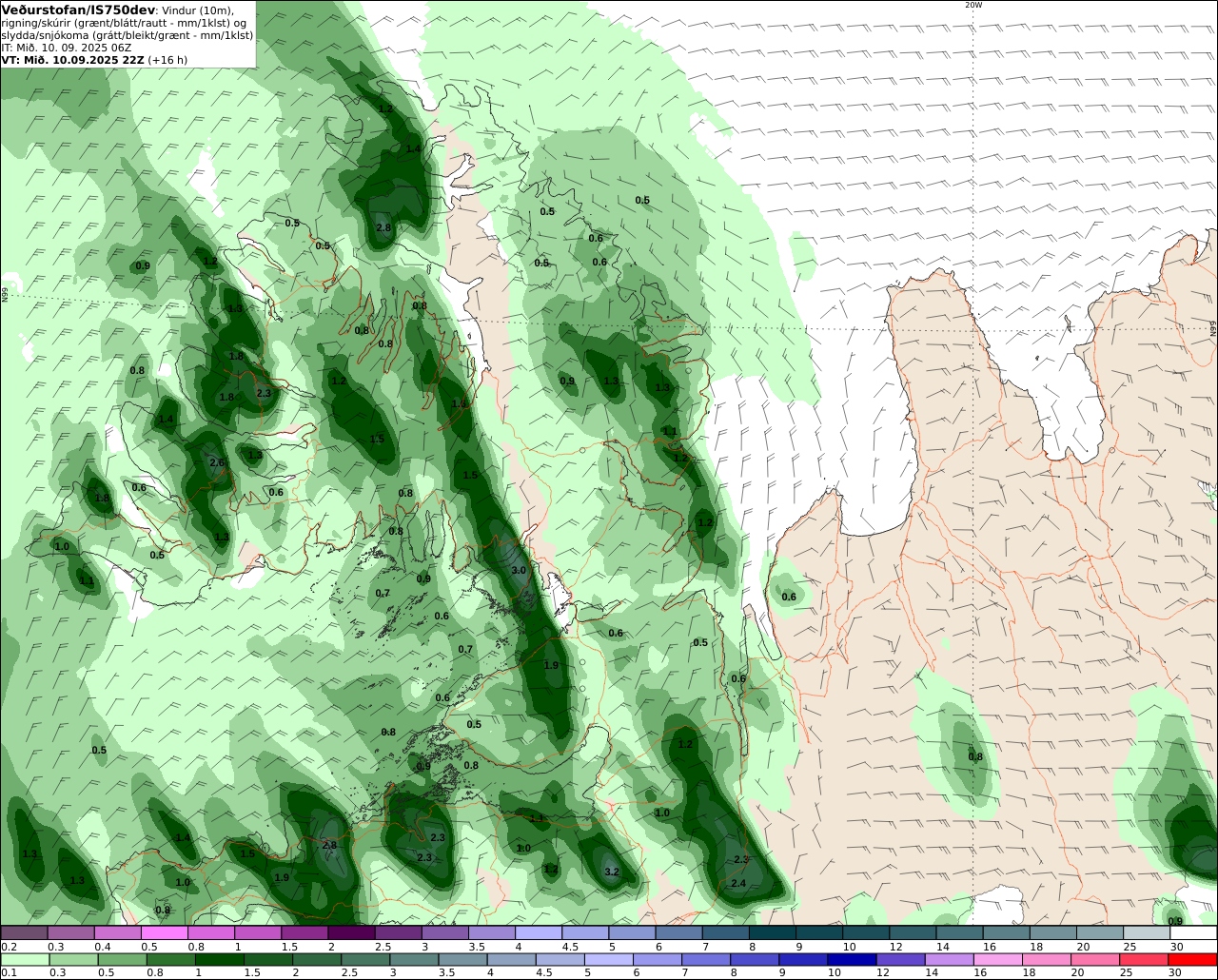Image resolution: width=1218 pixels, height=980 pixels.
Task: Click the 2.6 precipitation value on map
Action: (x=217, y=462)
